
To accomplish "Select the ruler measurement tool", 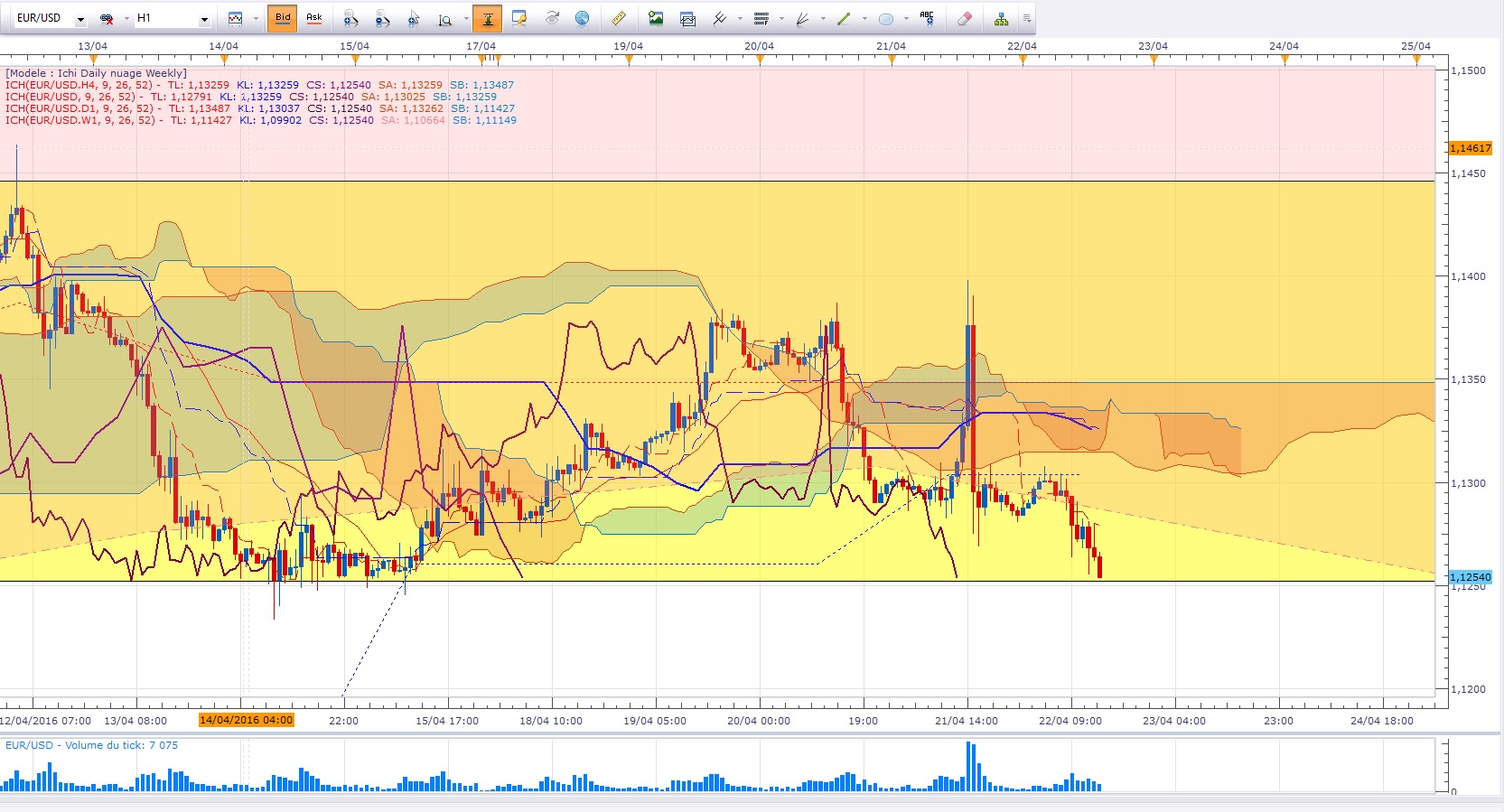I will 619,18.
